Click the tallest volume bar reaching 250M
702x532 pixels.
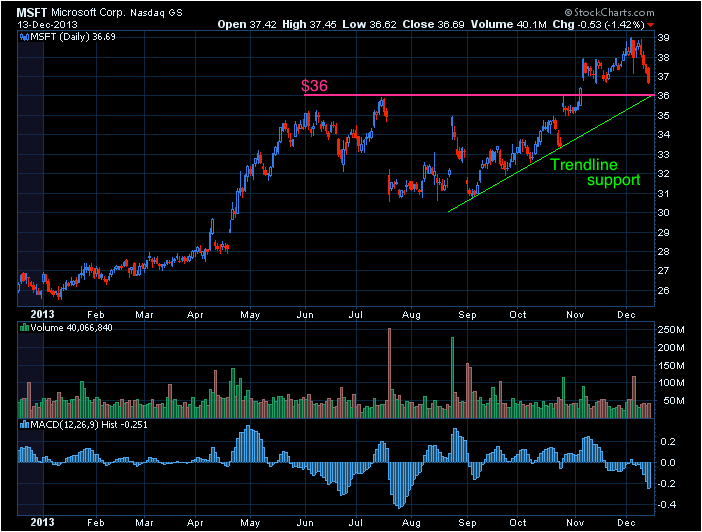click(x=390, y=373)
